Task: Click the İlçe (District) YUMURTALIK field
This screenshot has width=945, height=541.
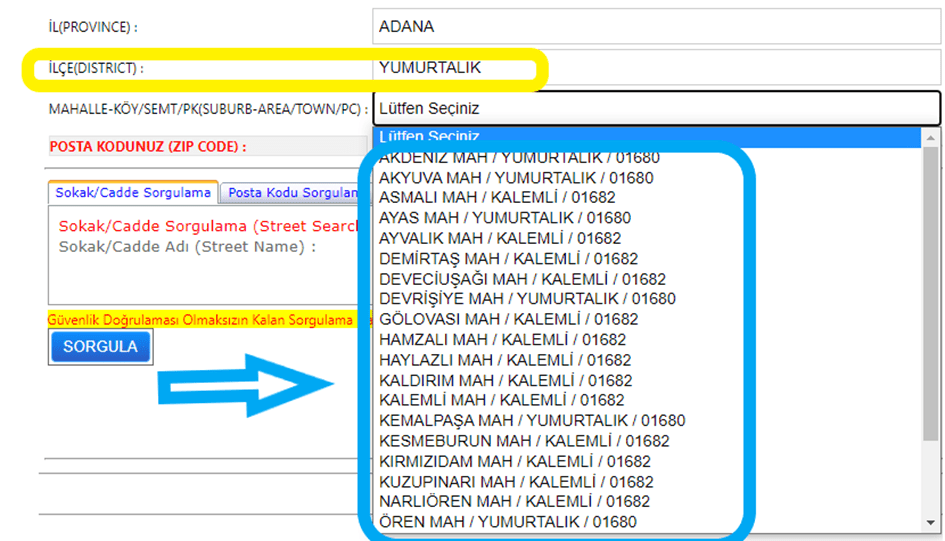Action: [655, 69]
